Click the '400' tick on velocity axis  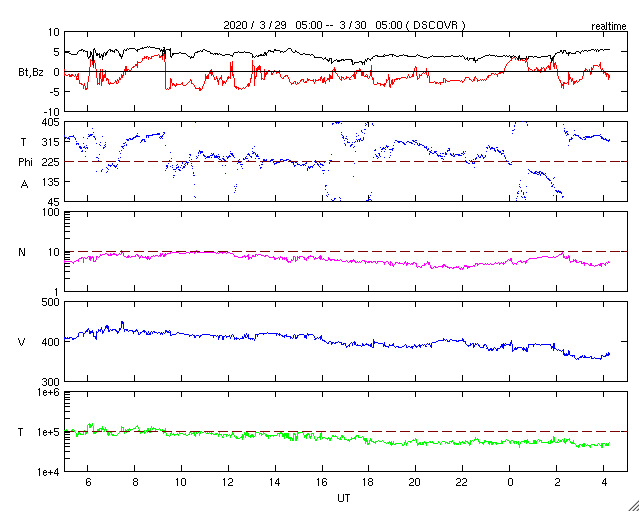coord(52,342)
